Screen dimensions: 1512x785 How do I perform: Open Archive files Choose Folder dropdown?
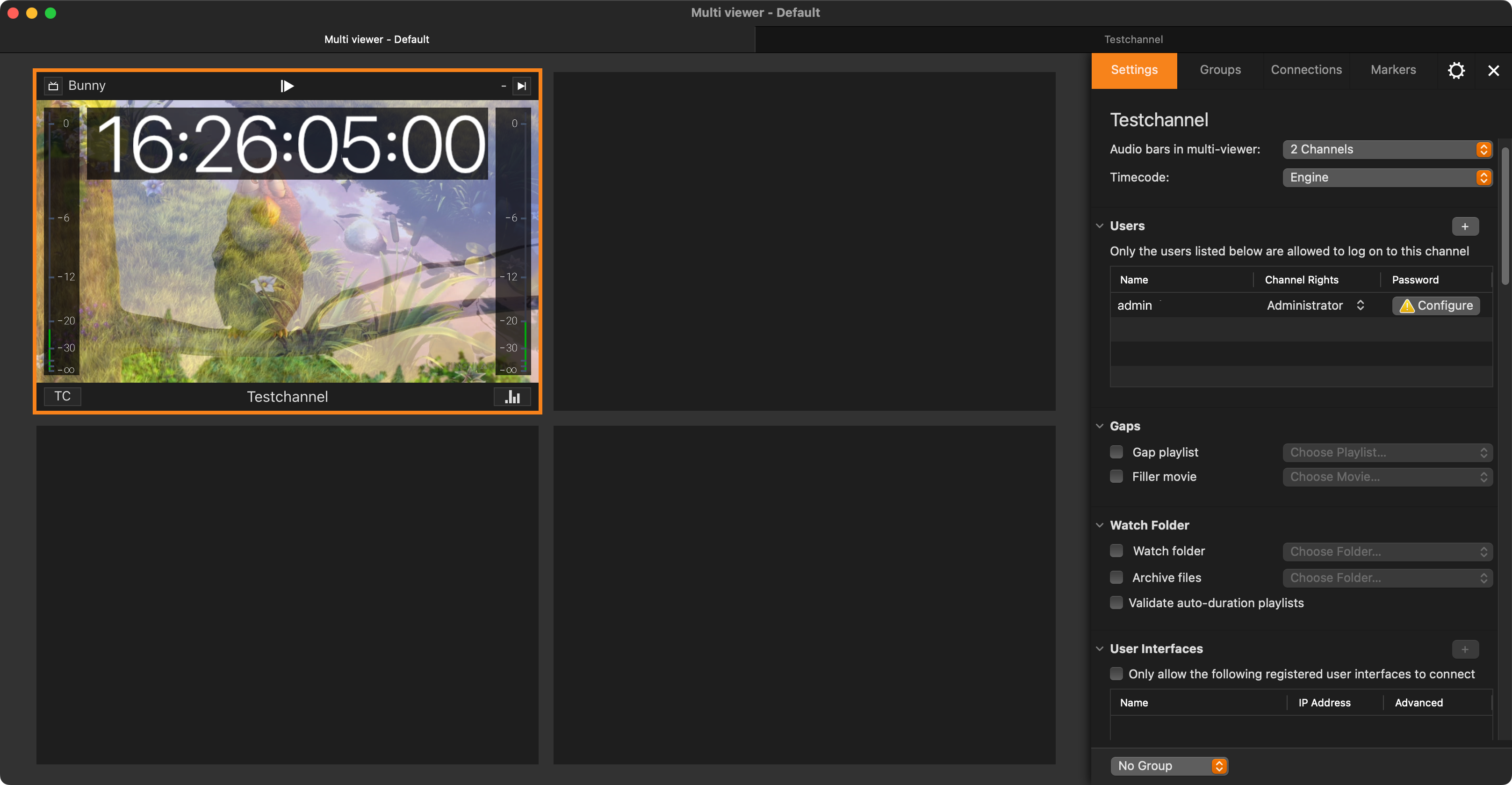click(x=1387, y=578)
